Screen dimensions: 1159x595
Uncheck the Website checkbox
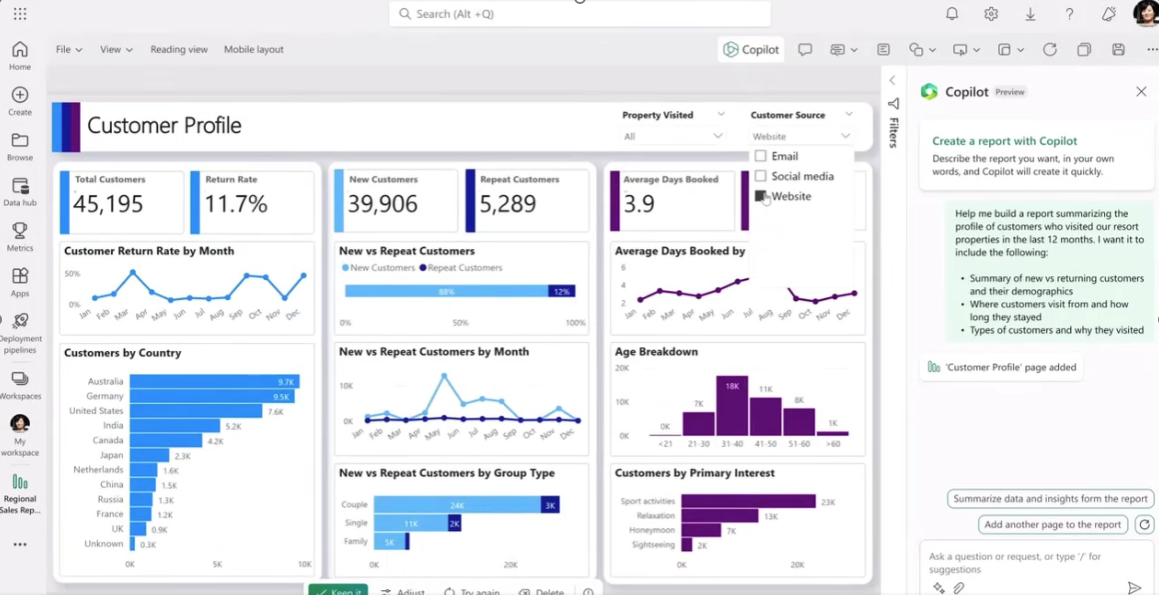click(761, 197)
